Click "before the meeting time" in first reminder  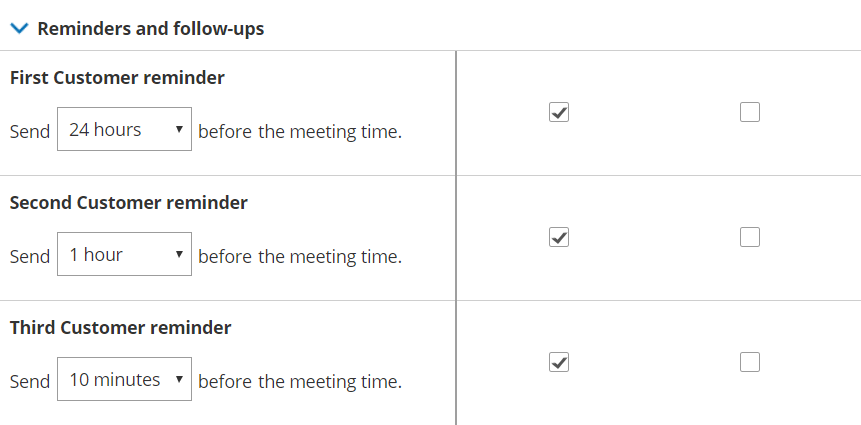tap(300, 132)
